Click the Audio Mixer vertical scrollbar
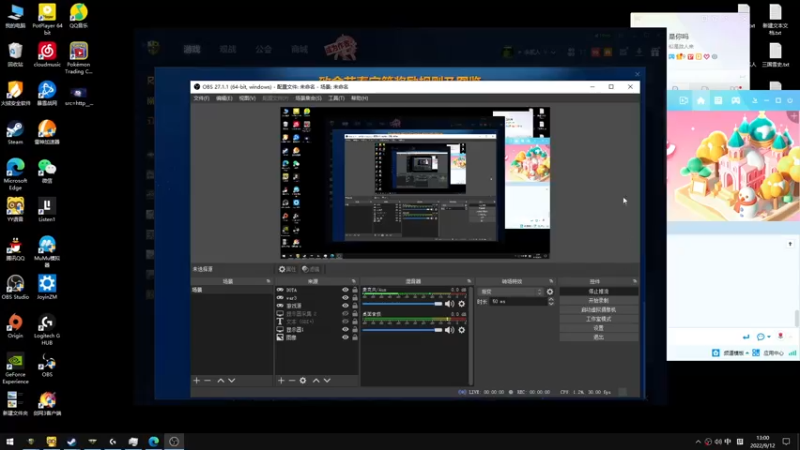The width and height of the screenshot is (800, 450). click(470, 335)
